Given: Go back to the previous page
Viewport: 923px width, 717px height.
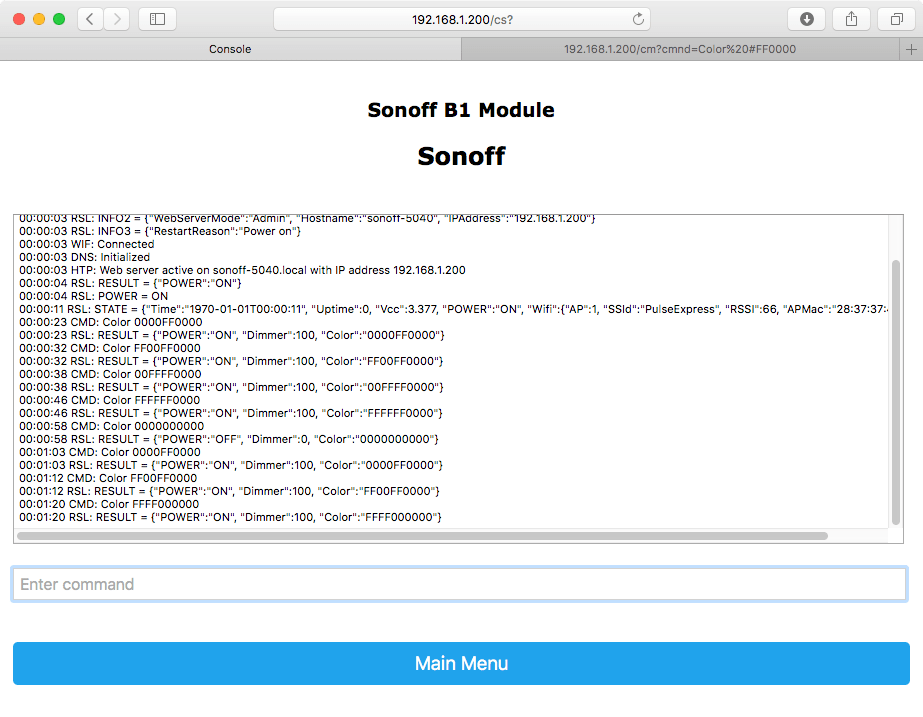Looking at the screenshot, I should (x=90, y=19).
